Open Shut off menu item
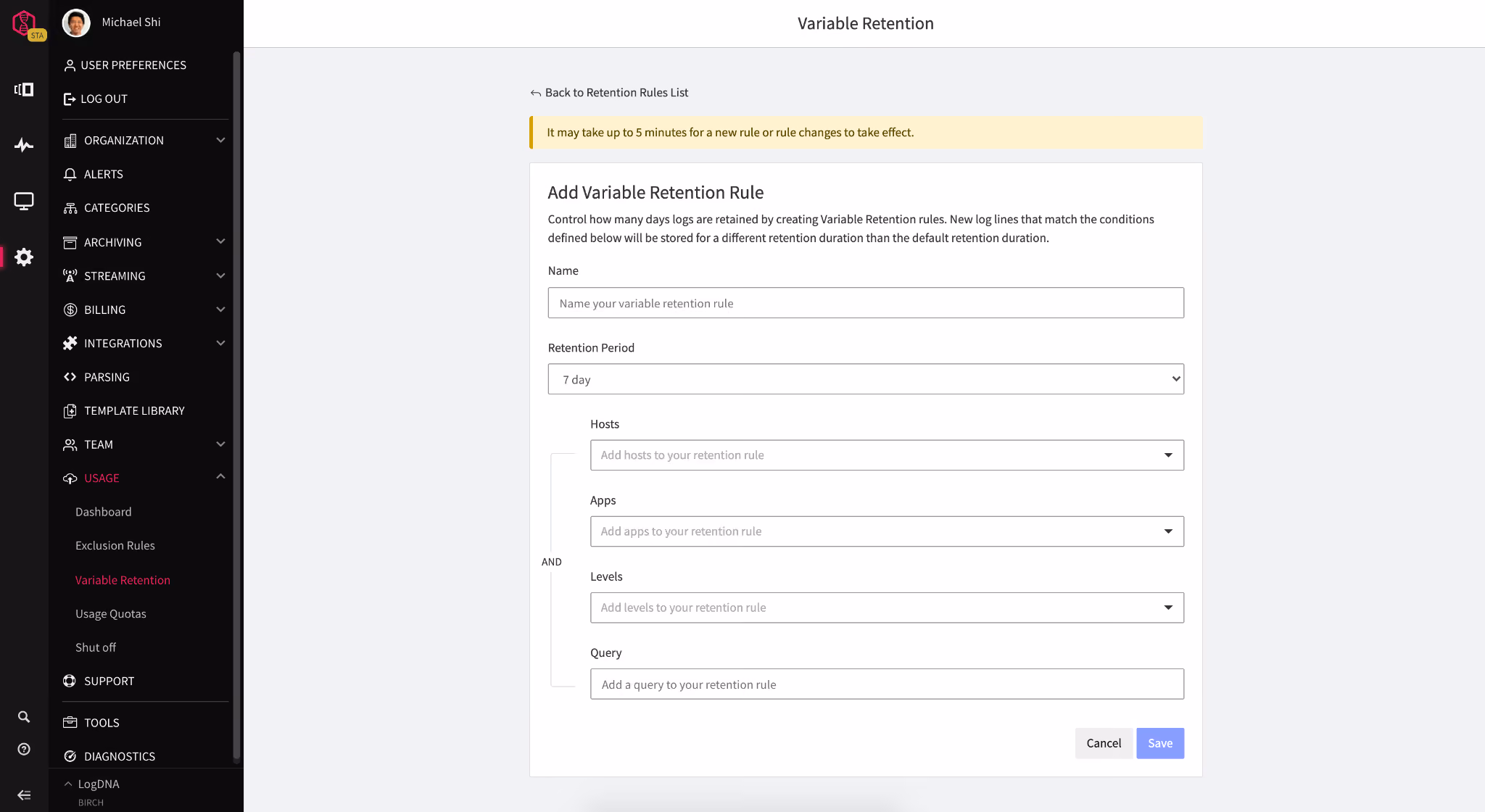Image resolution: width=1485 pixels, height=812 pixels. click(x=96, y=647)
